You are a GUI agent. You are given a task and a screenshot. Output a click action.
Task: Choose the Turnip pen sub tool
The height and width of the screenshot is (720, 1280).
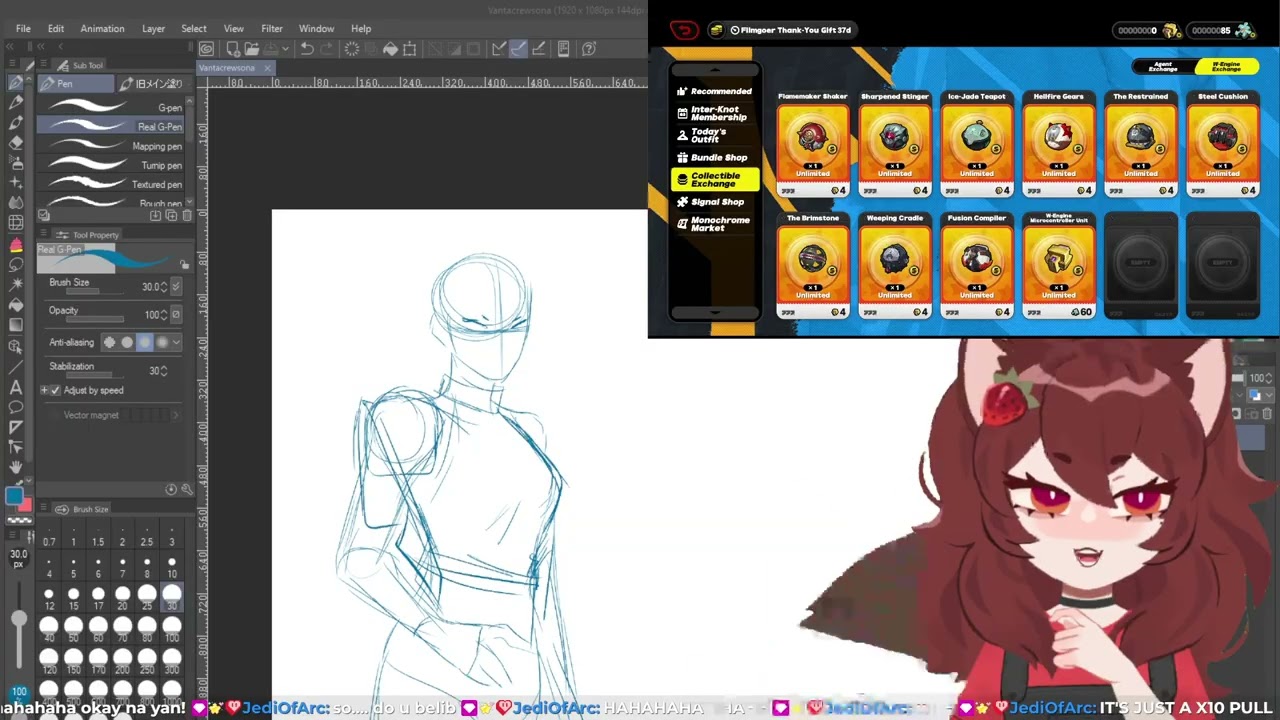111,165
